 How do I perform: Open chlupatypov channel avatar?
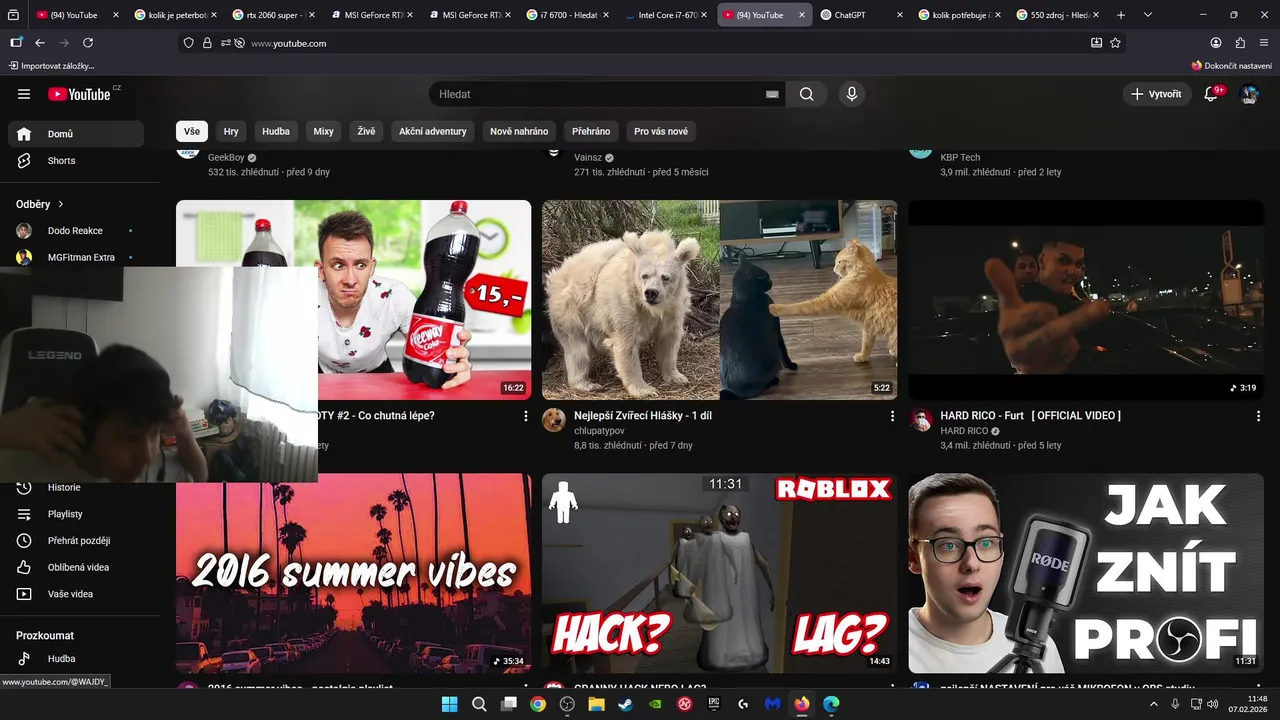coord(554,420)
